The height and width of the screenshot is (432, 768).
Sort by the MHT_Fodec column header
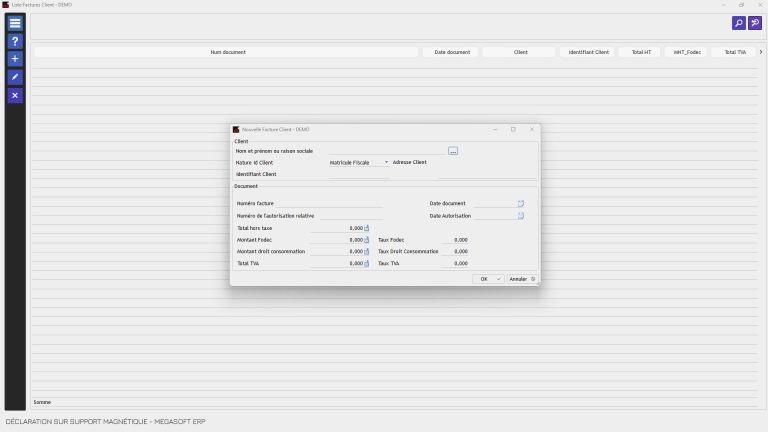pos(686,52)
